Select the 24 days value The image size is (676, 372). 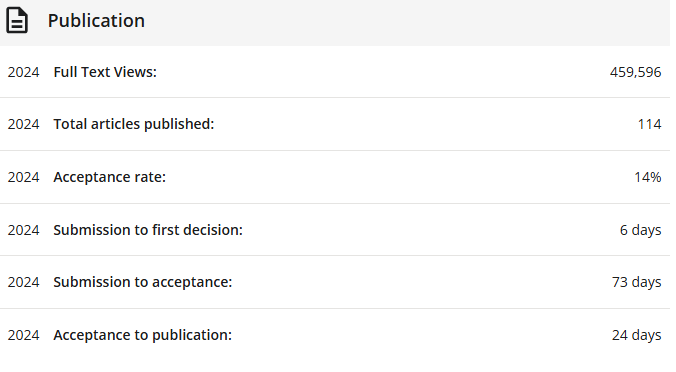point(636,335)
